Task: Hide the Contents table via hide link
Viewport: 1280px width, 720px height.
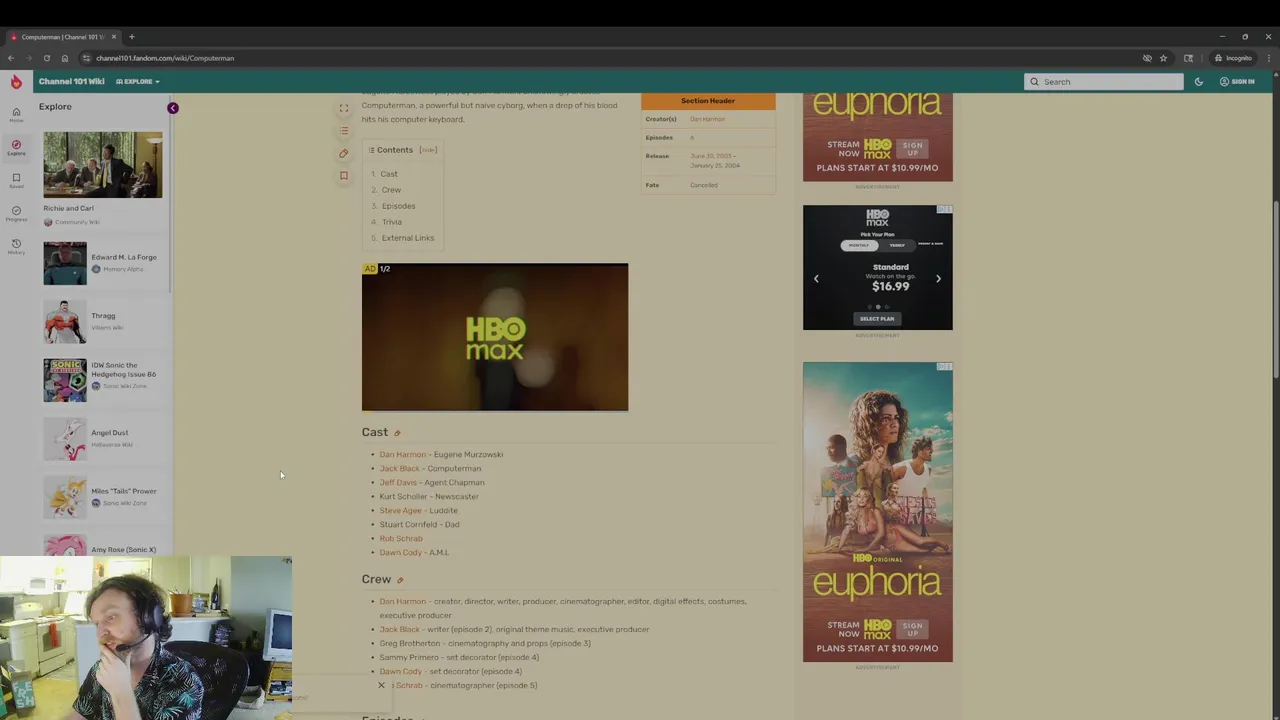Action: click(428, 150)
